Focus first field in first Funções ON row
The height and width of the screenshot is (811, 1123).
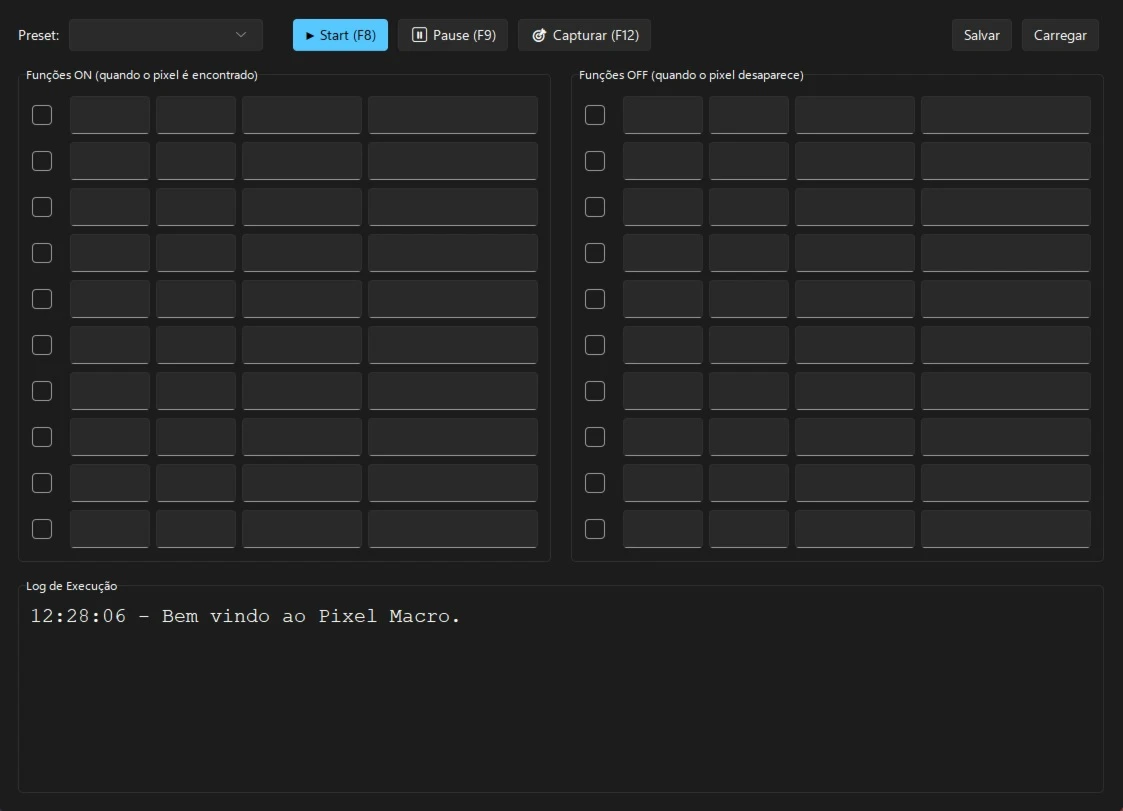click(x=109, y=115)
